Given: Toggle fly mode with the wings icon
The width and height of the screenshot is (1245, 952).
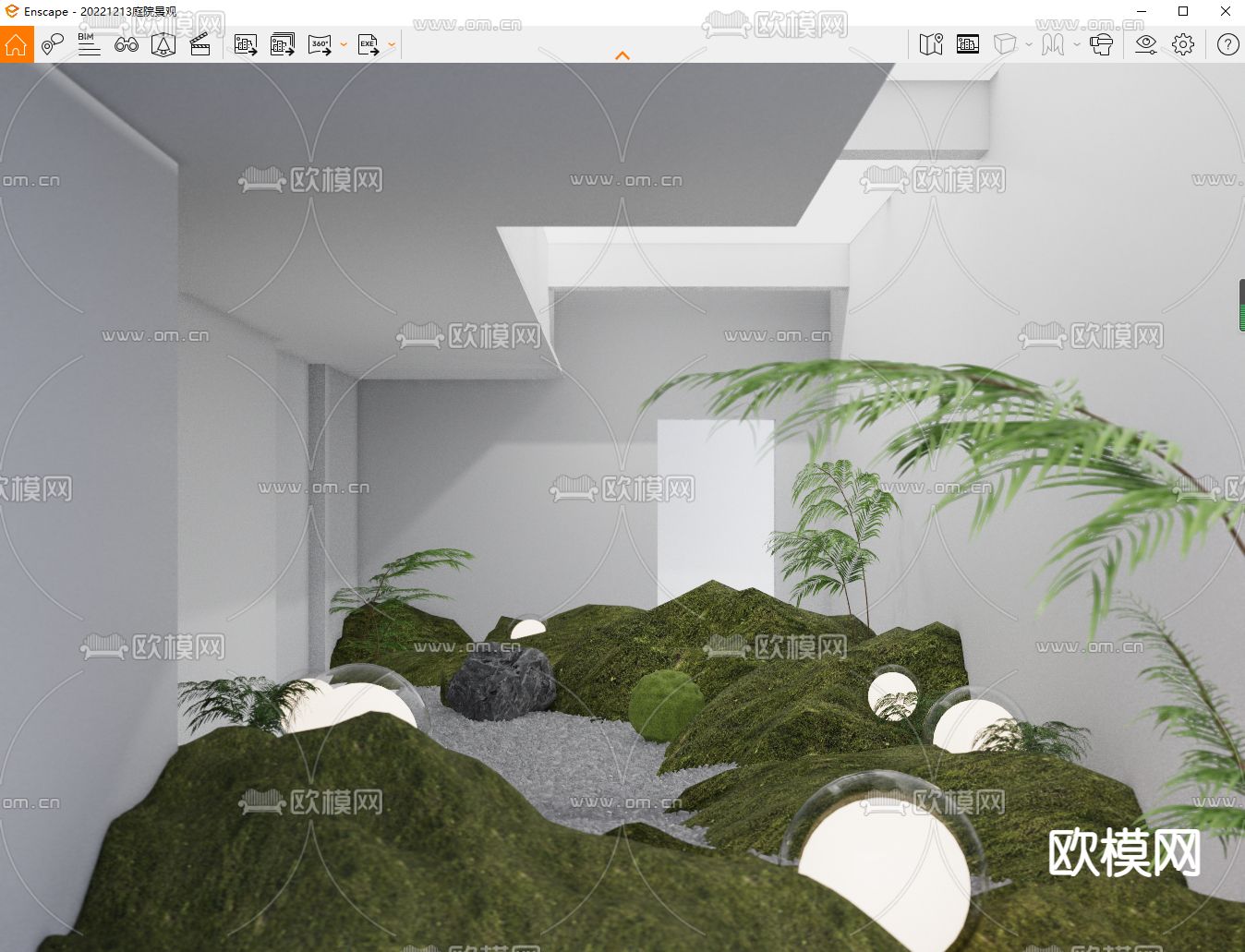Looking at the screenshot, I should [x=1052, y=43].
